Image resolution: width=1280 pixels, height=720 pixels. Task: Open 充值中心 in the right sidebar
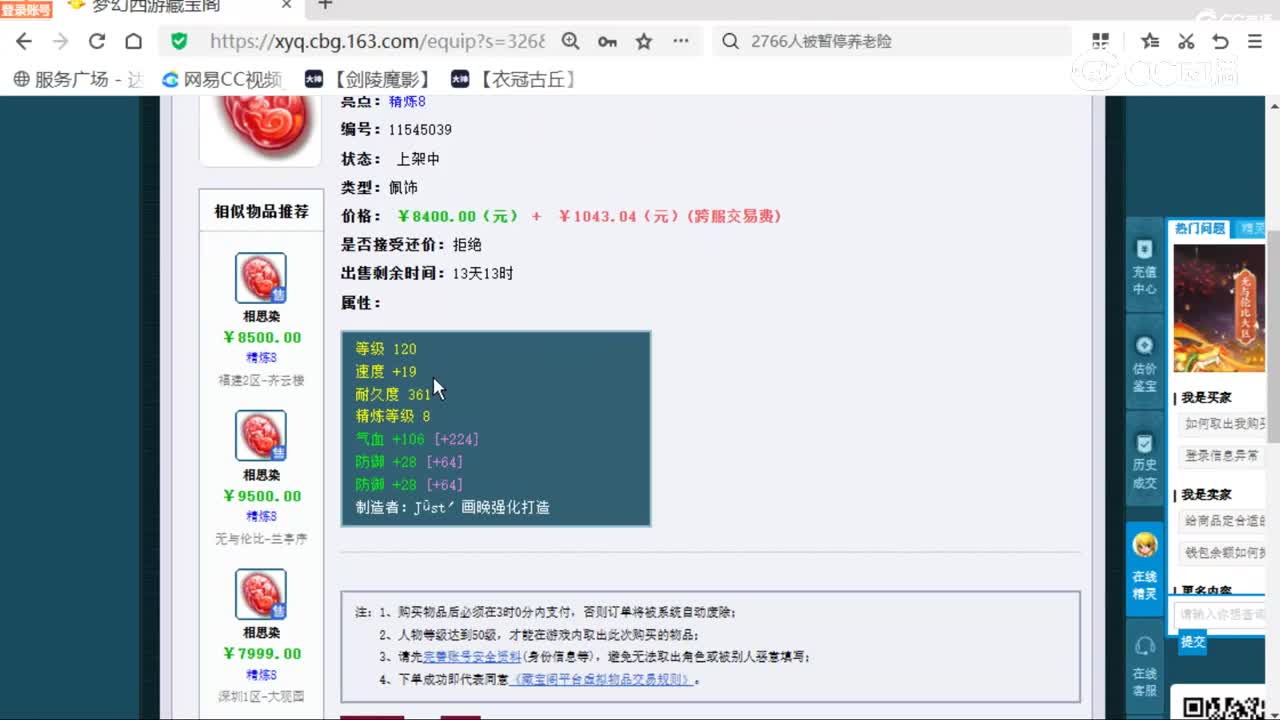click(1145, 267)
